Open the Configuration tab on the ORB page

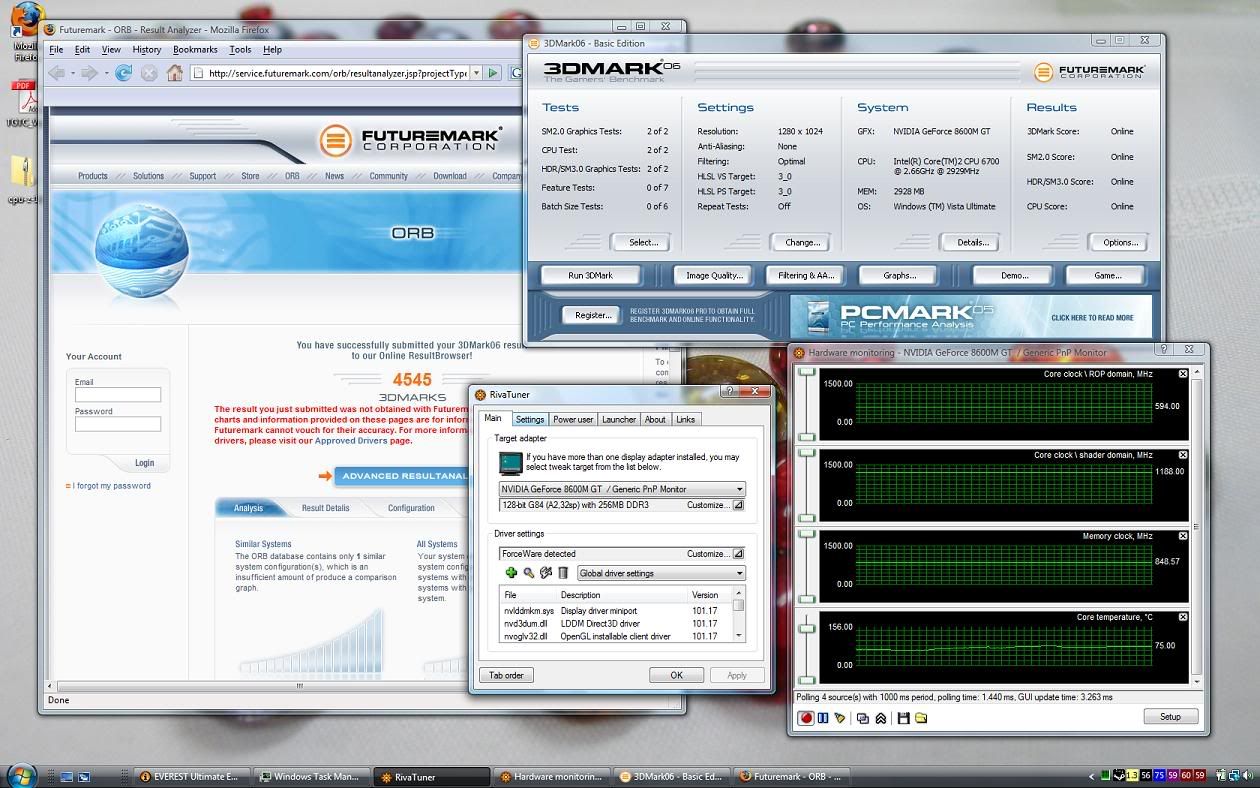coord(411,508)
